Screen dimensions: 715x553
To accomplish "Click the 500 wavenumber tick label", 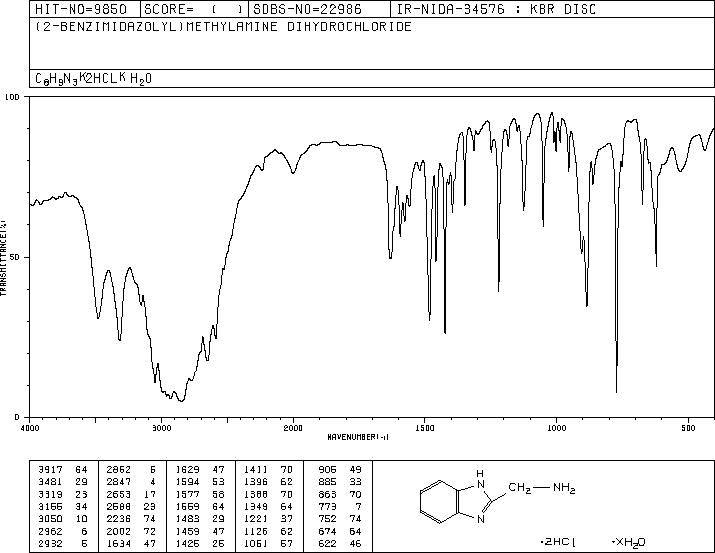I will tap(688, 428).
